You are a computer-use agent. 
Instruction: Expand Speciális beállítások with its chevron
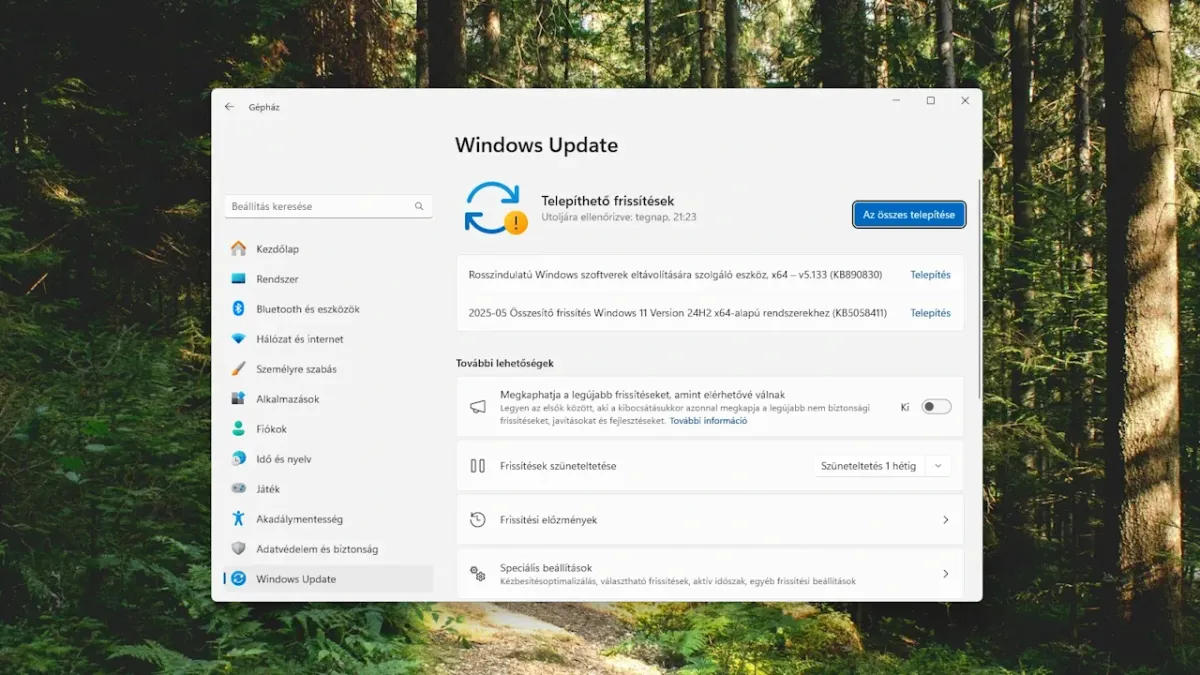click(x=945, y=574)
